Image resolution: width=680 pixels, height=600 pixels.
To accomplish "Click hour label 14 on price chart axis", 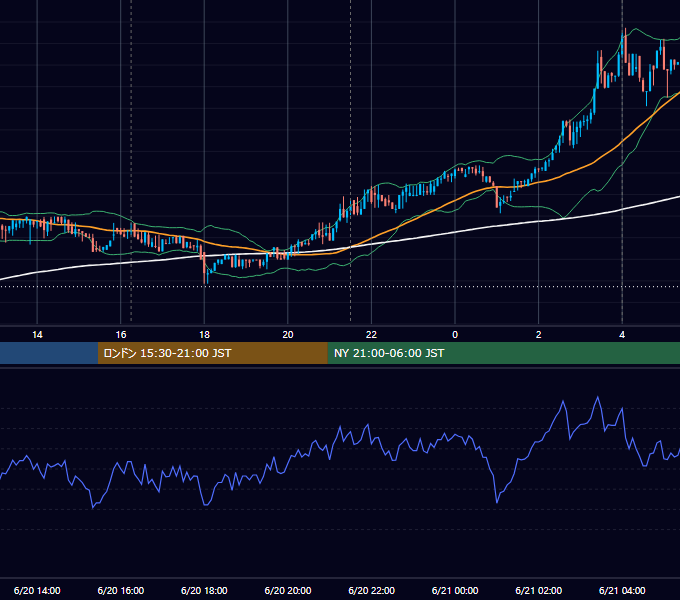I will click(x=37, y=335).
